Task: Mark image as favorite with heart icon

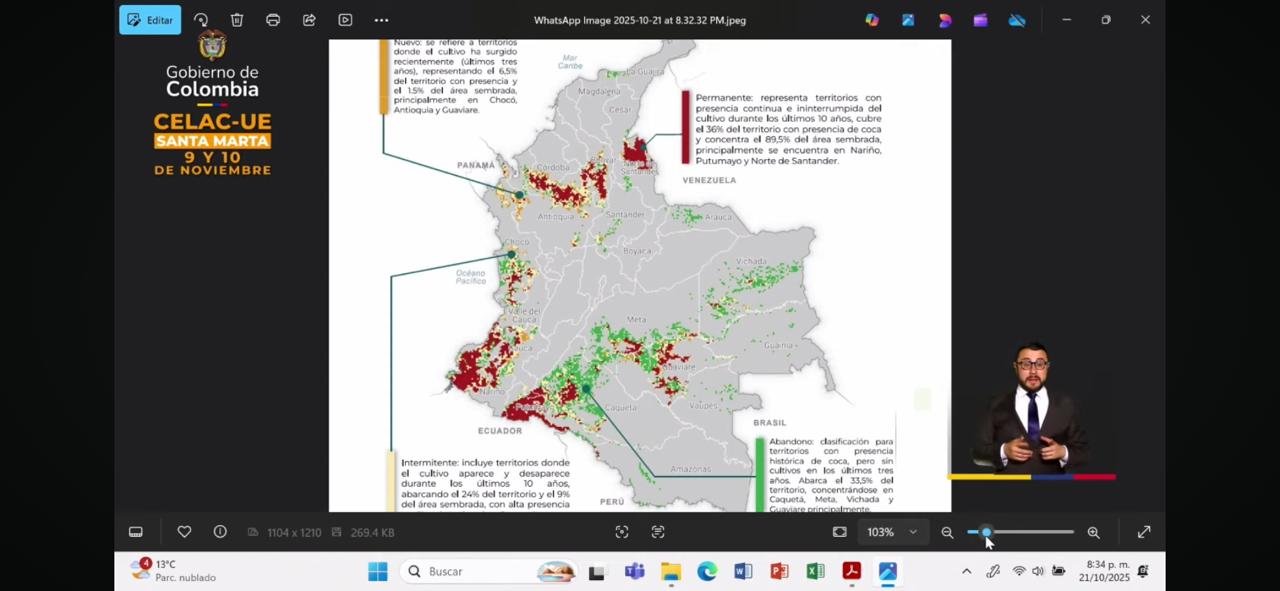Action: (x=184, y=532)
